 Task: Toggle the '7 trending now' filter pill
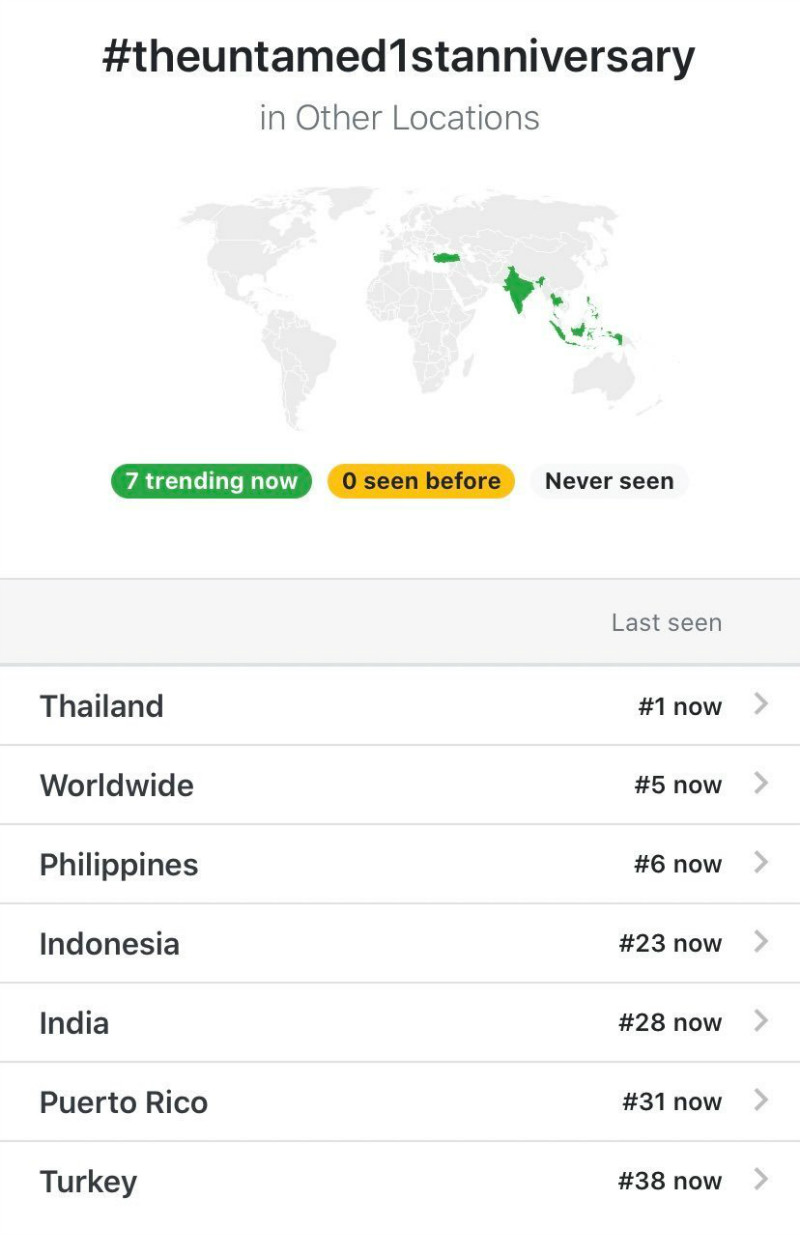211,481
